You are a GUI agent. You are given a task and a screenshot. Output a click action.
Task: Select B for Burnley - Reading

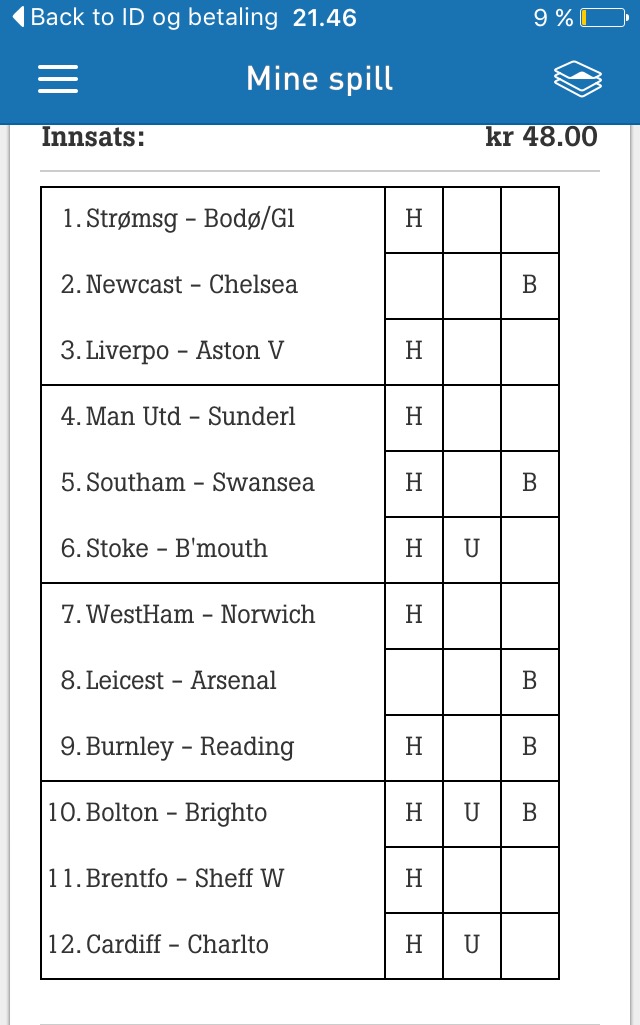(x=530, y=747)
